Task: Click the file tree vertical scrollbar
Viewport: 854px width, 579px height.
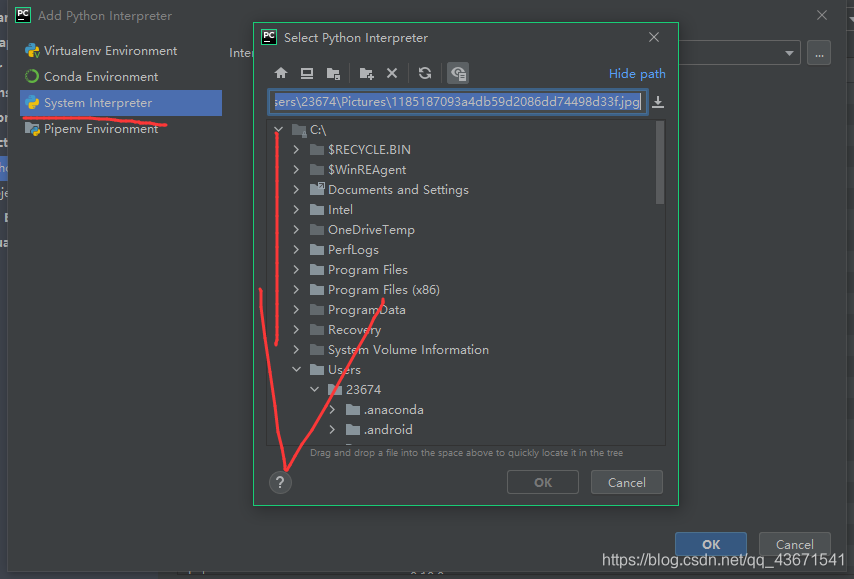Action: [x=660, y=162]
